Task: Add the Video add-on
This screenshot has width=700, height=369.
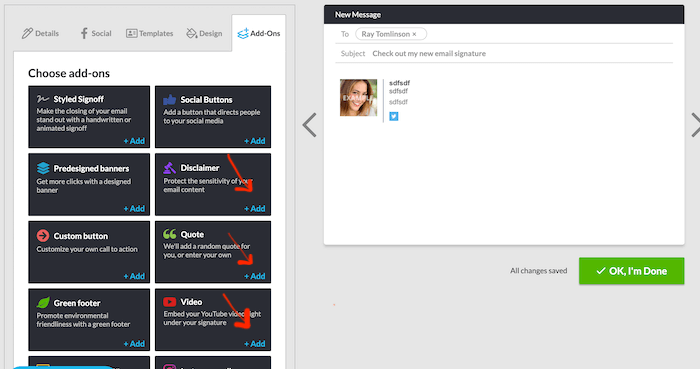Action: pyautogui.click(x=255, y=344)
